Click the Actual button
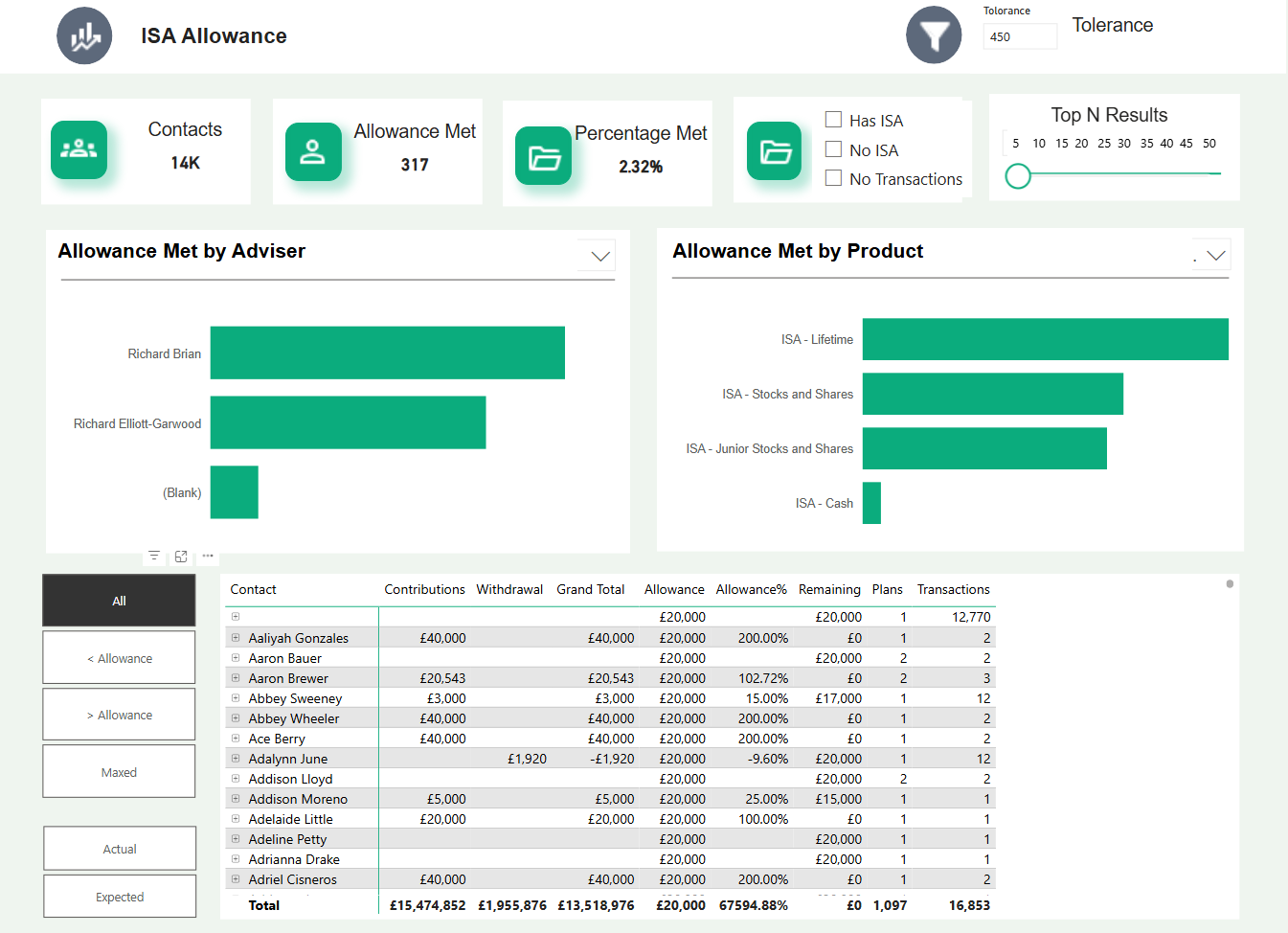 pyautogui.click(x=119, y=848)
